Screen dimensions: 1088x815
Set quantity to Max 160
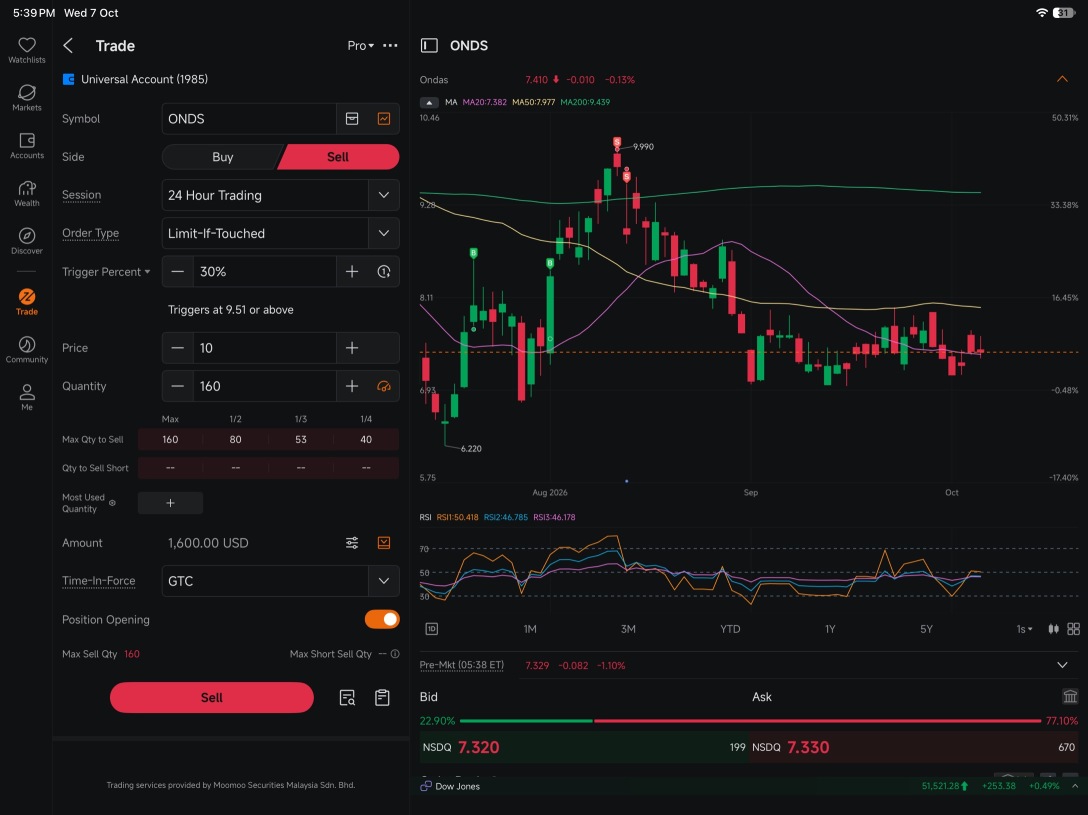170,440
